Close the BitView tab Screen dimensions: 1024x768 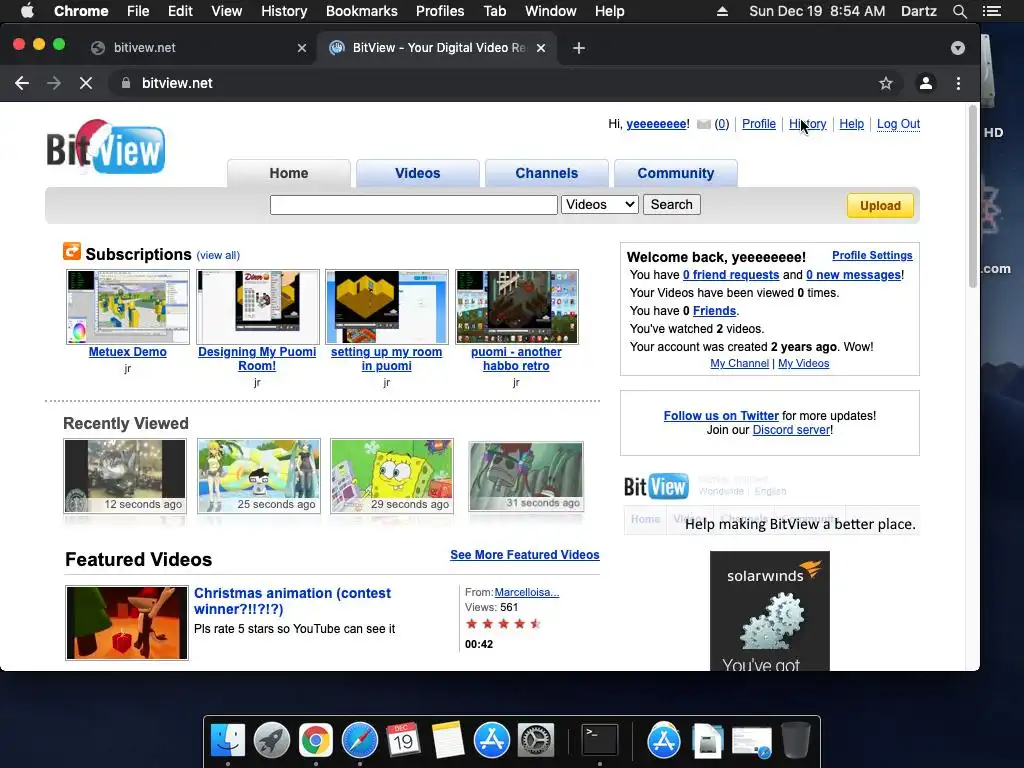541,48
